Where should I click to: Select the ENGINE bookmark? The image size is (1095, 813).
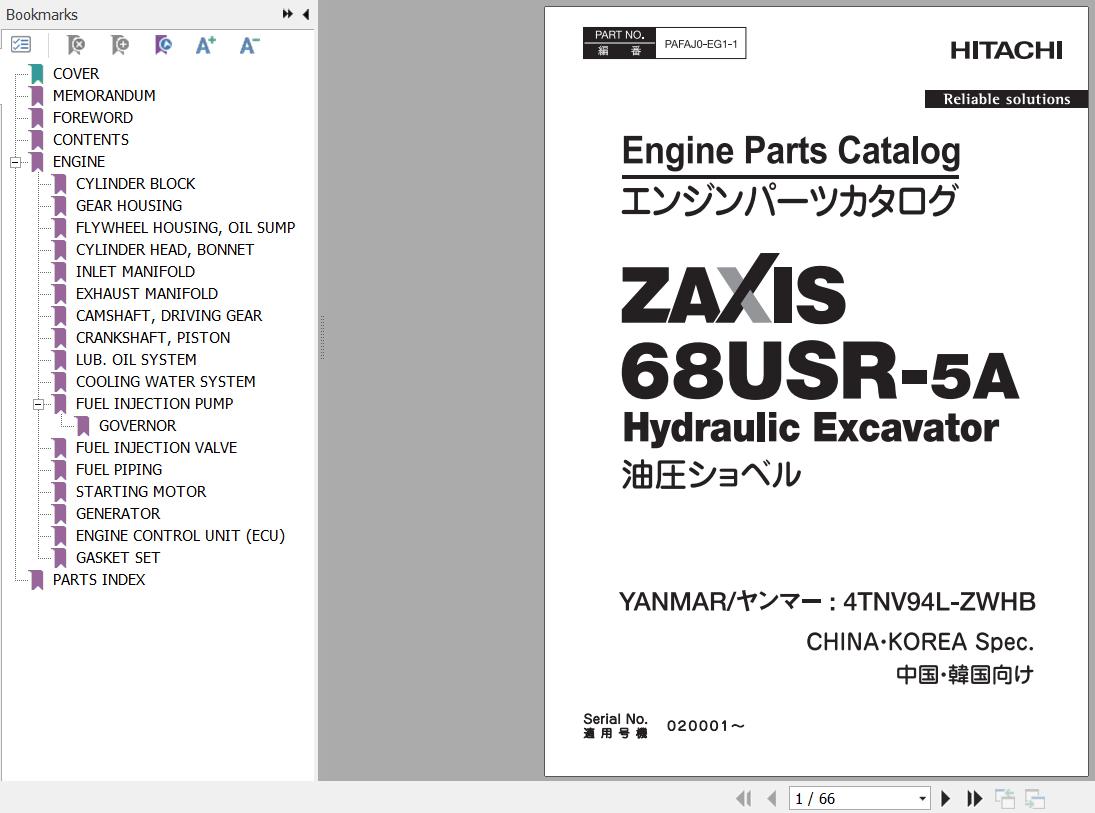[x=79, y=161]
